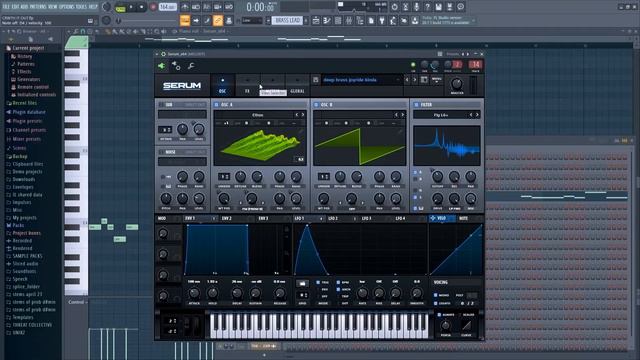Toggle the LFO BPM checkbox

pyautogui.click(x=338, y=282)
